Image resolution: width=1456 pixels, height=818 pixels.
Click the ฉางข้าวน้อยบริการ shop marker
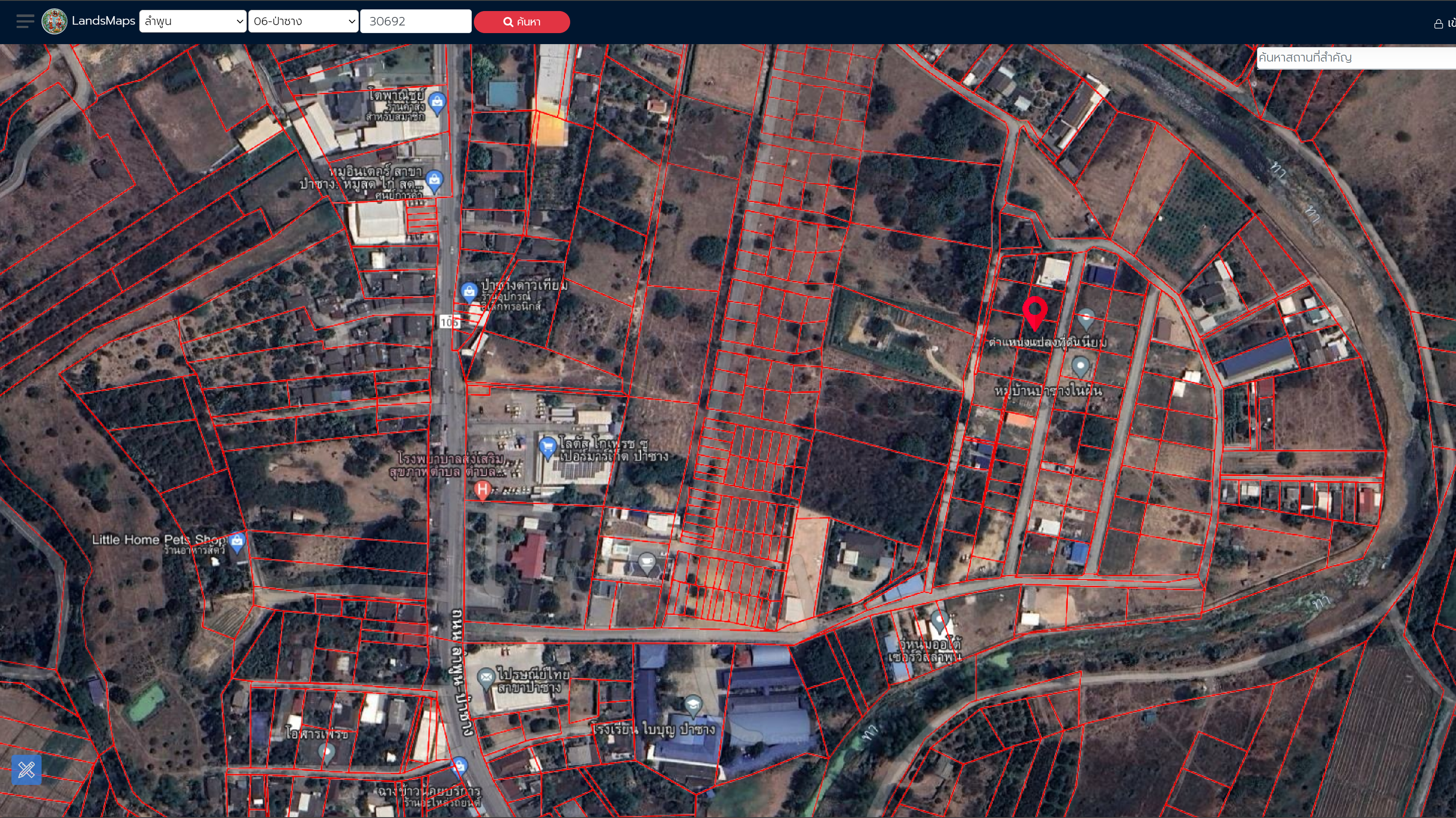(459, 767)
